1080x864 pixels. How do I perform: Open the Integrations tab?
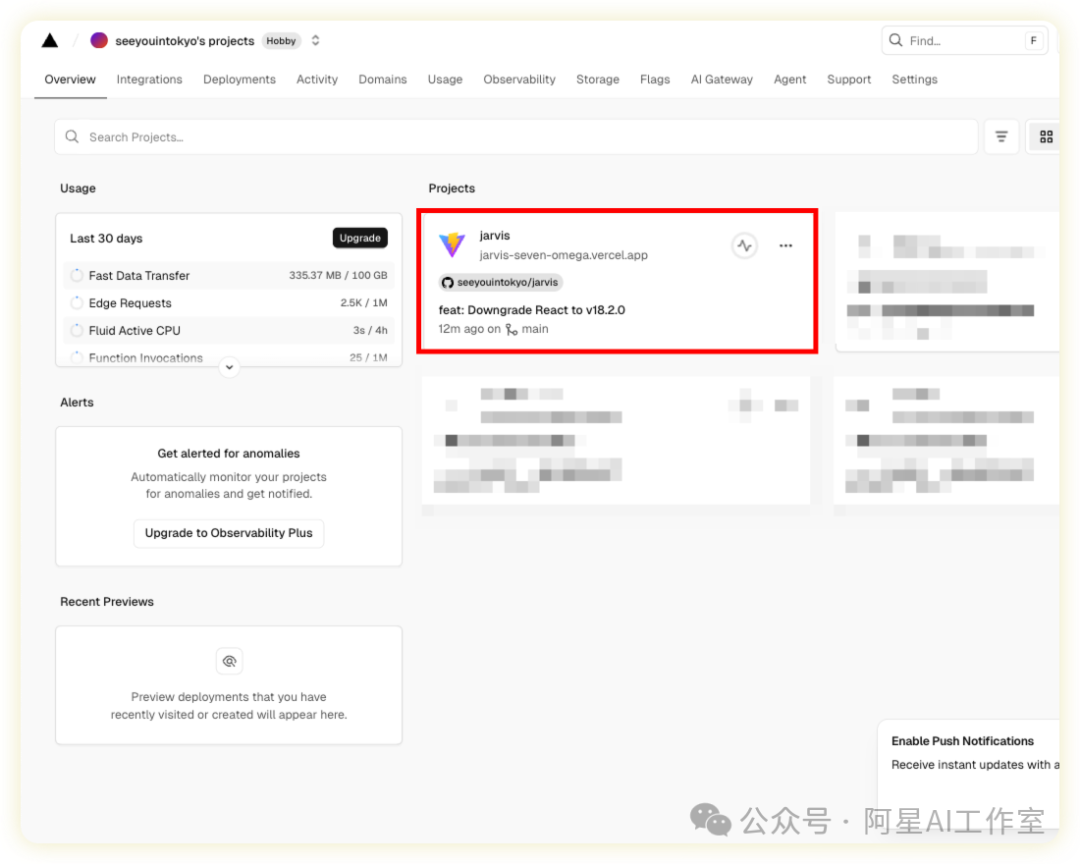coord(149,79)
